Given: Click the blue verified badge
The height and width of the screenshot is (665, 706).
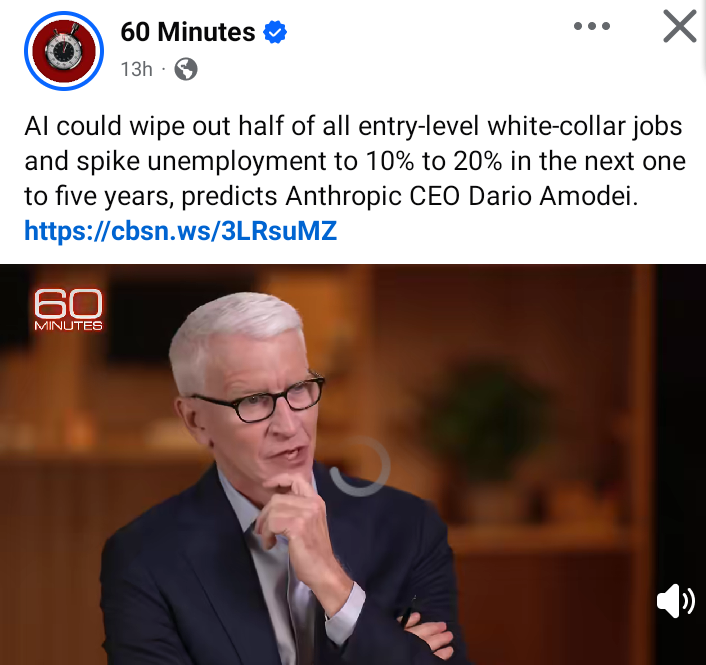Looking at the screenshot, I should point(275,32).
